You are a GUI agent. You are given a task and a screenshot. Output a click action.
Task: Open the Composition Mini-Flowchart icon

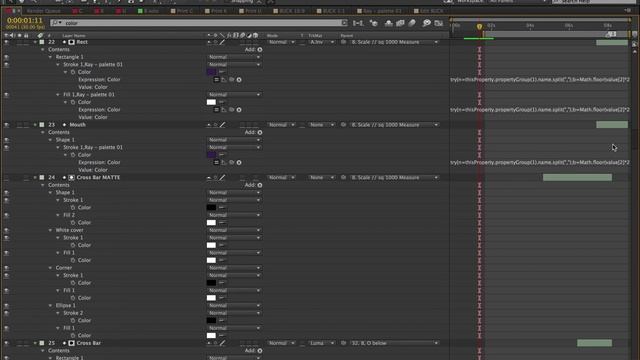(358, 23)
